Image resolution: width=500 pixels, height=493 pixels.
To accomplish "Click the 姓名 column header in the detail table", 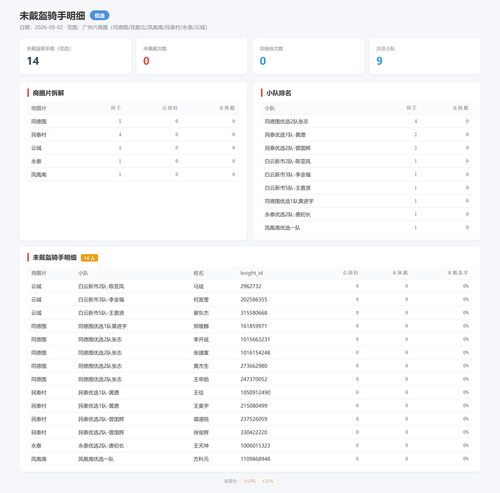I will coord(198,273).
